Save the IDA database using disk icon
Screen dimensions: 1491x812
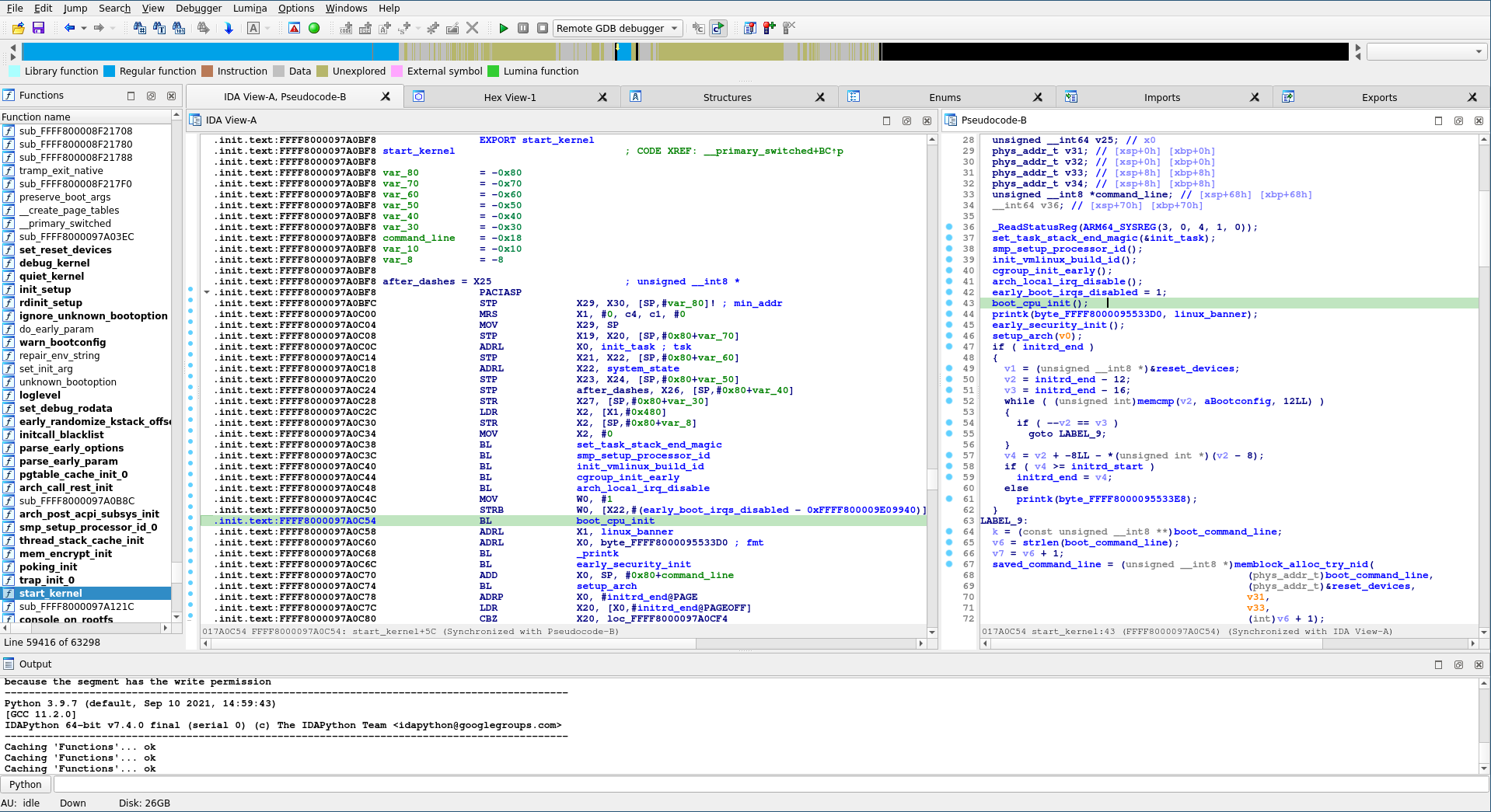click(x=38, y=28)
